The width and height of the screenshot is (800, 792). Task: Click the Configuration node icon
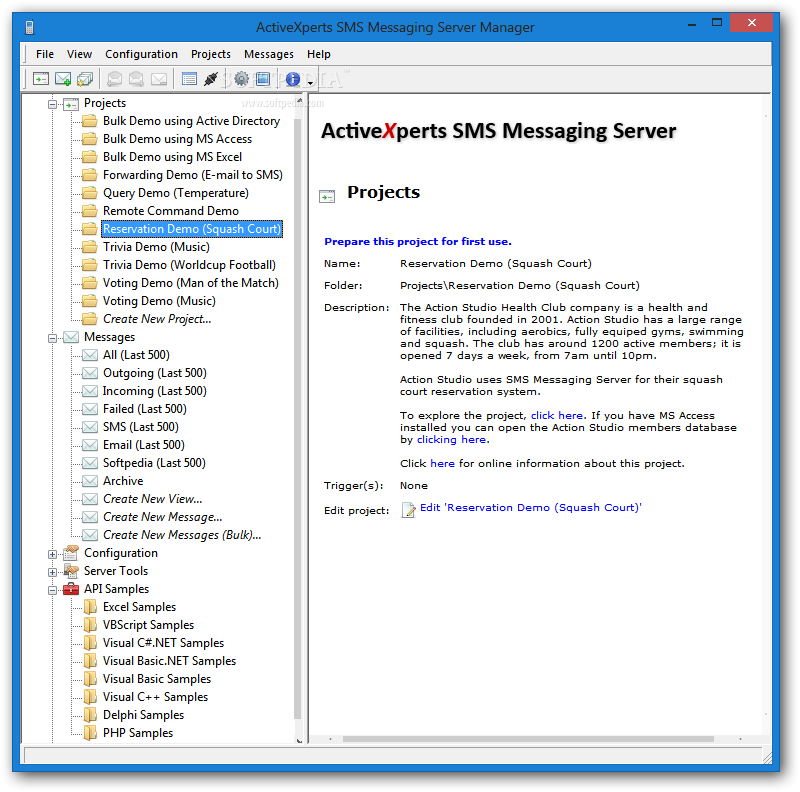[71, 553]
